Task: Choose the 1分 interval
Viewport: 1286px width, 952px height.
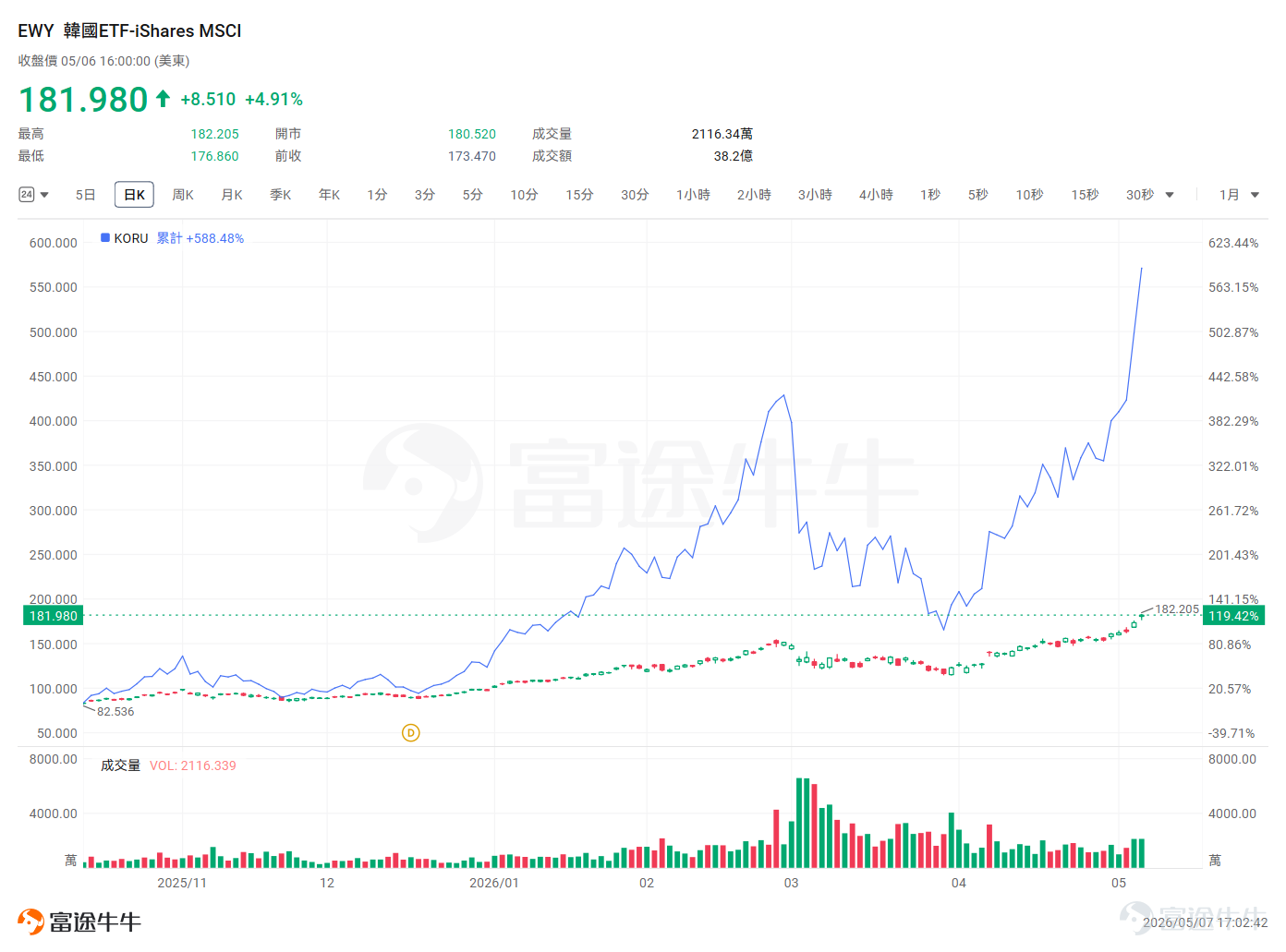Action: point(377,195)
